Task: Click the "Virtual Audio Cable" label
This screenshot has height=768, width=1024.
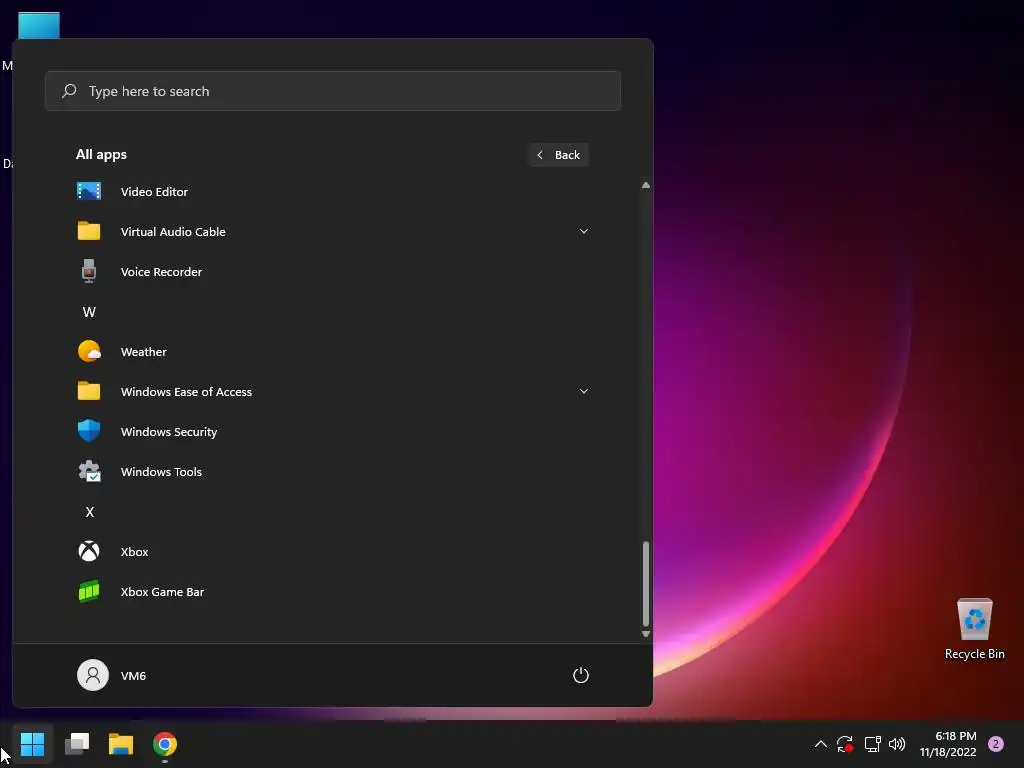Action: point(173,232)
